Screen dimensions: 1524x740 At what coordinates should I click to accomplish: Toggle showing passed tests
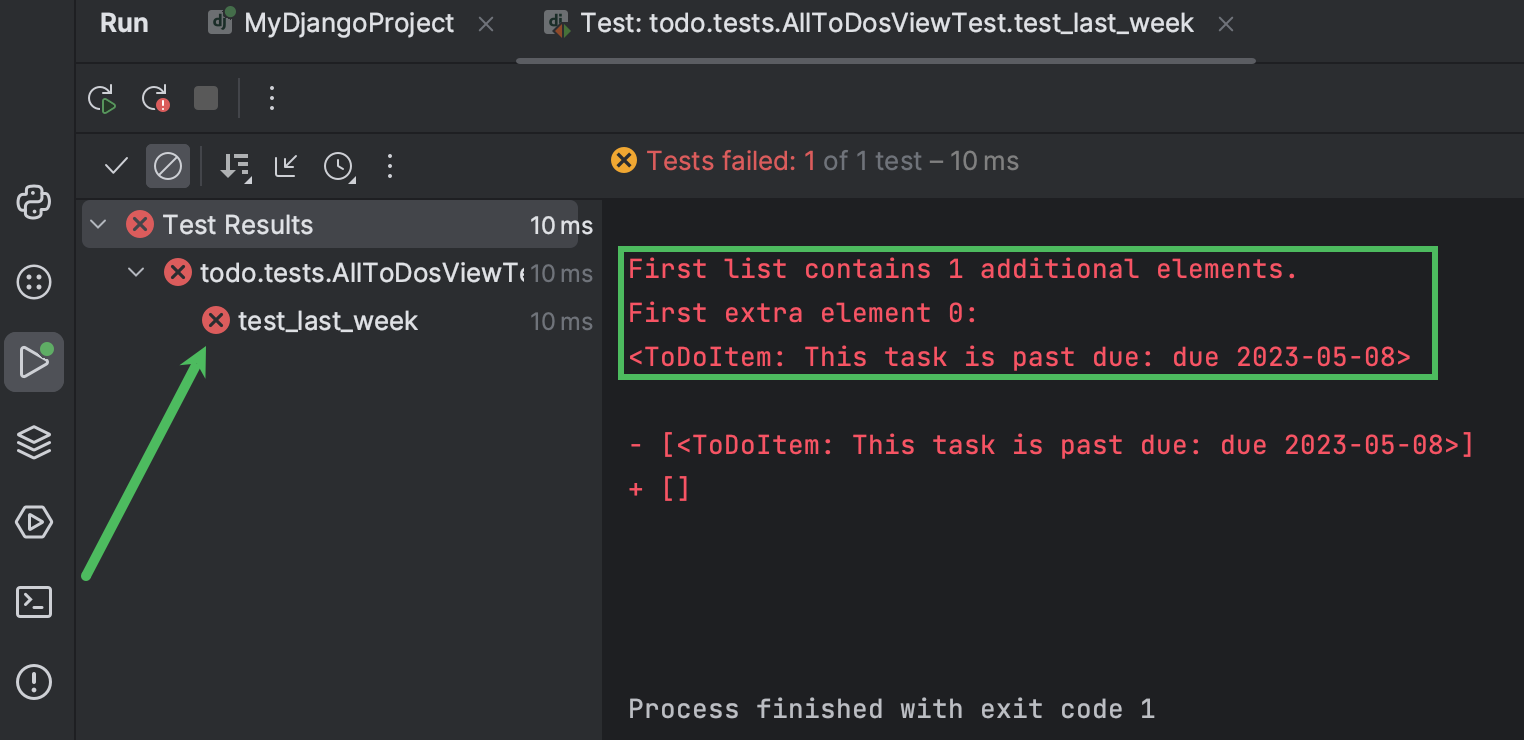pos(115,165)
